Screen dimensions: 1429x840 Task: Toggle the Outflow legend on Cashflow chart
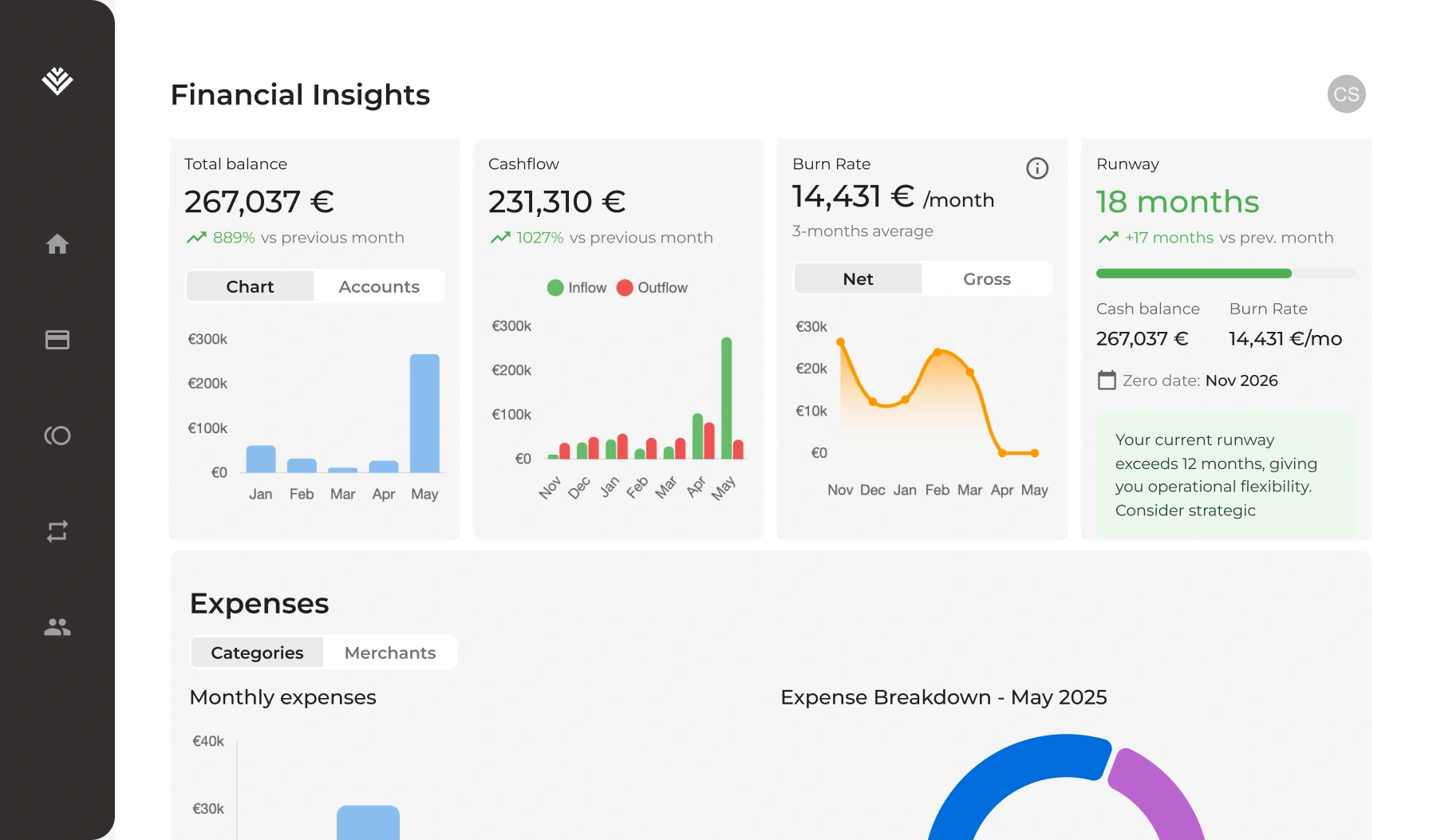(653, 287)
